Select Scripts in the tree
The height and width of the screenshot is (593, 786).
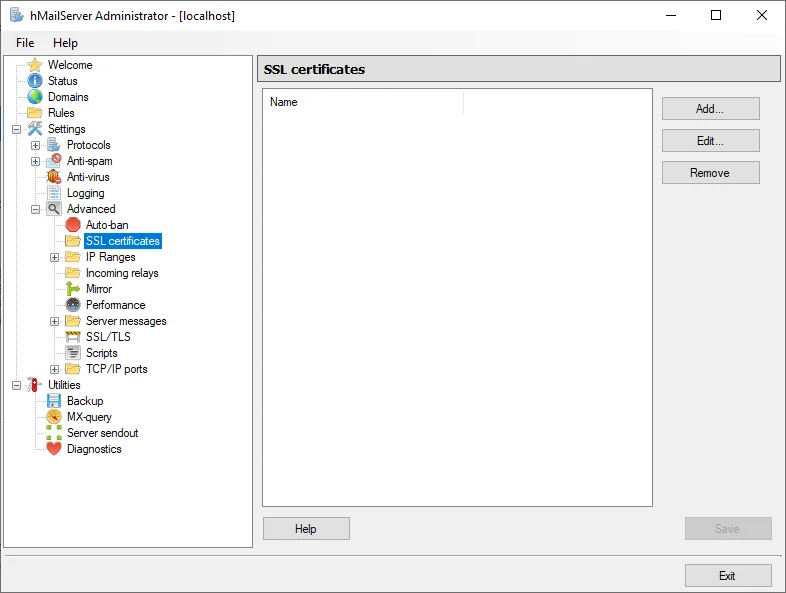click(x=102, y=353)
